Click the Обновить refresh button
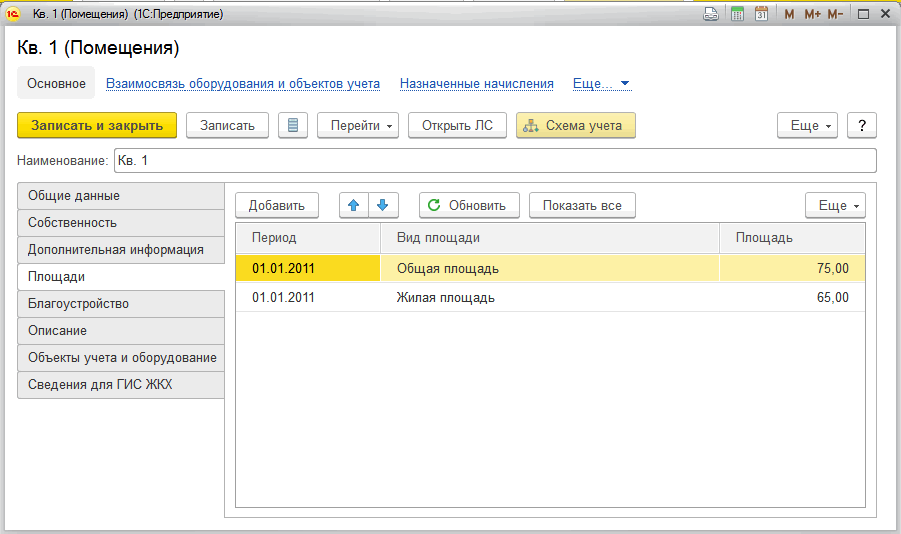 [x=468, y=205]
